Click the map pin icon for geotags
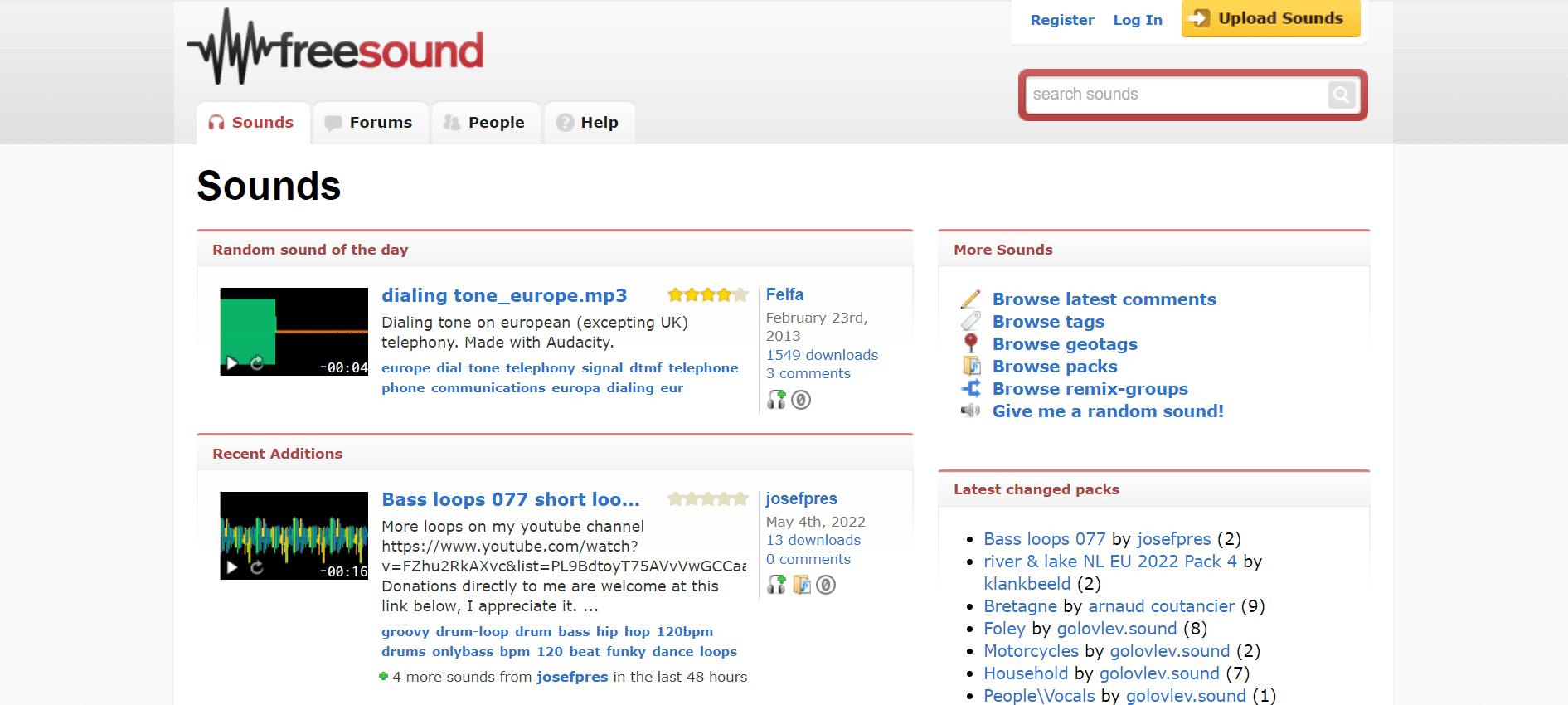The height and width of the screenshot is (705, 1568). click(970, 344)
